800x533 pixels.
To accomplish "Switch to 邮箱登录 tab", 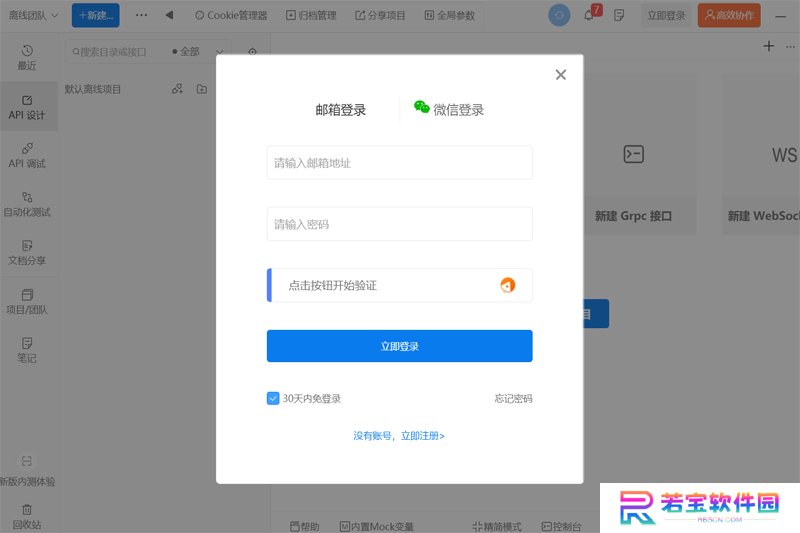I will pyautogui.click(x=341, y=110).
